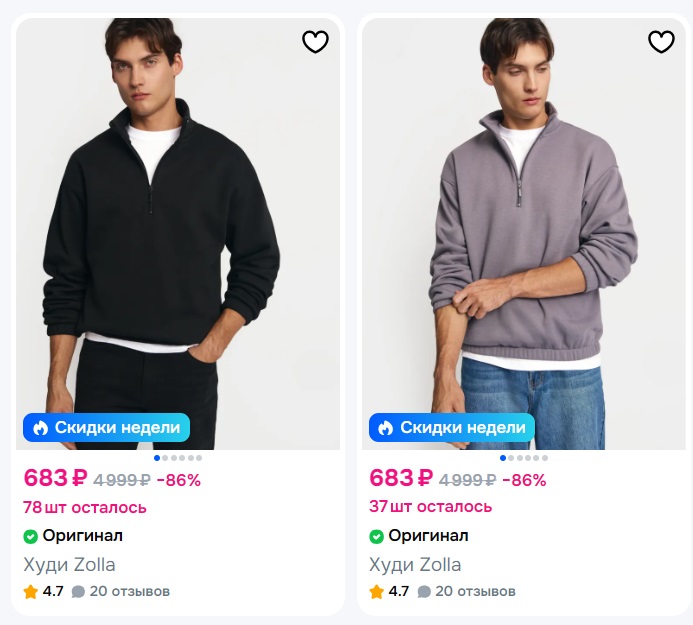
Task: Click flame icon on gray hoodie badge
Action: (x=385, y=427)
